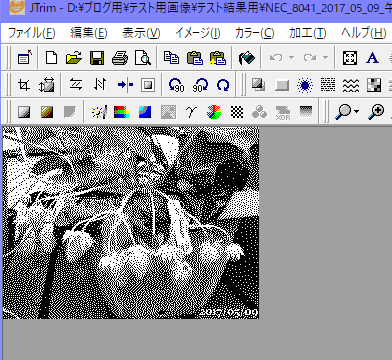Click the gray overlapping circles icon
The width and height of the screenshot is (392, 360).
tap(260, 112)
